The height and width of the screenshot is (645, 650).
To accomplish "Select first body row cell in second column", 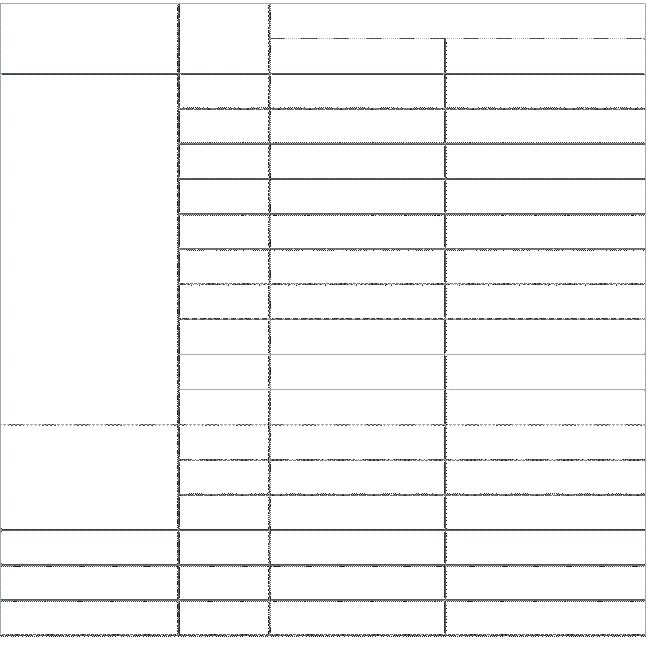I will (x=224, y=91).
